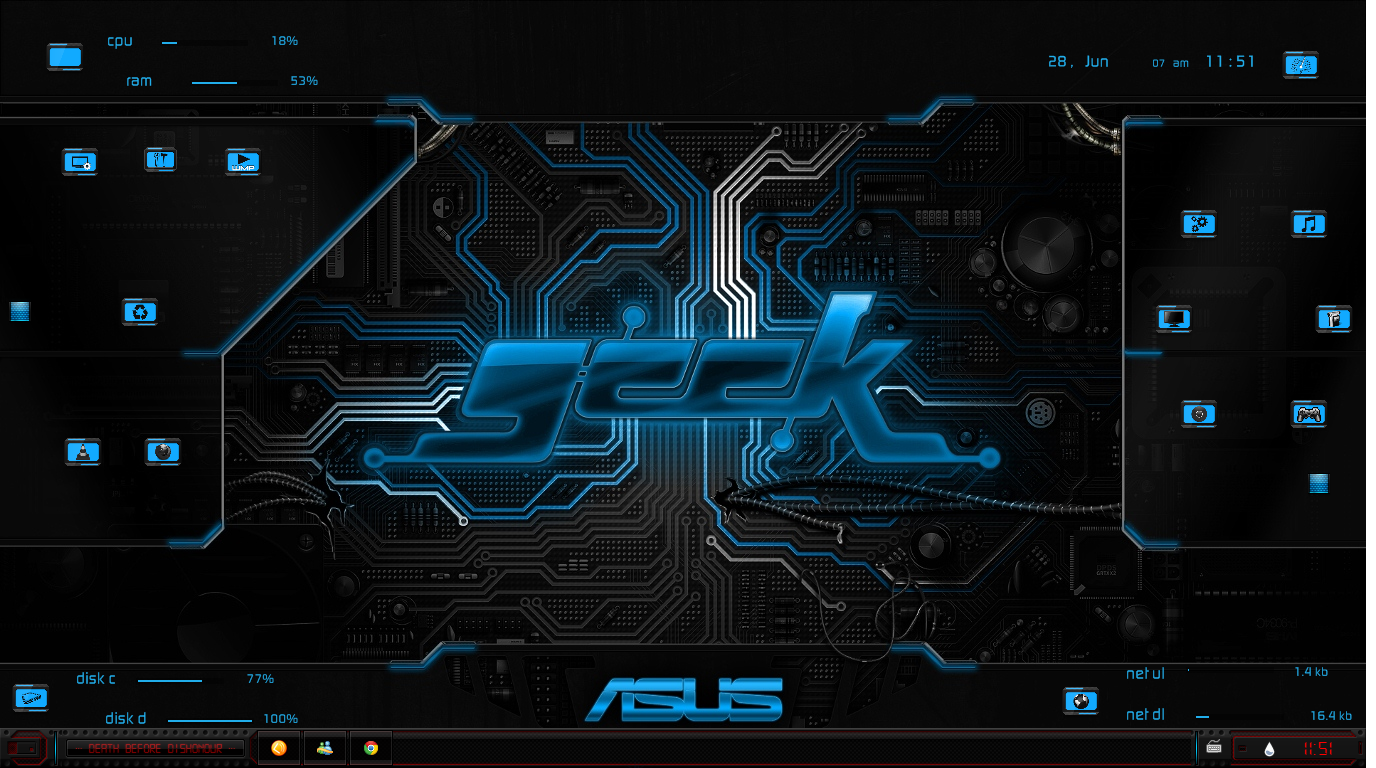
Task: Open the display settings monitor-with-gear icon
Action: 79,162
